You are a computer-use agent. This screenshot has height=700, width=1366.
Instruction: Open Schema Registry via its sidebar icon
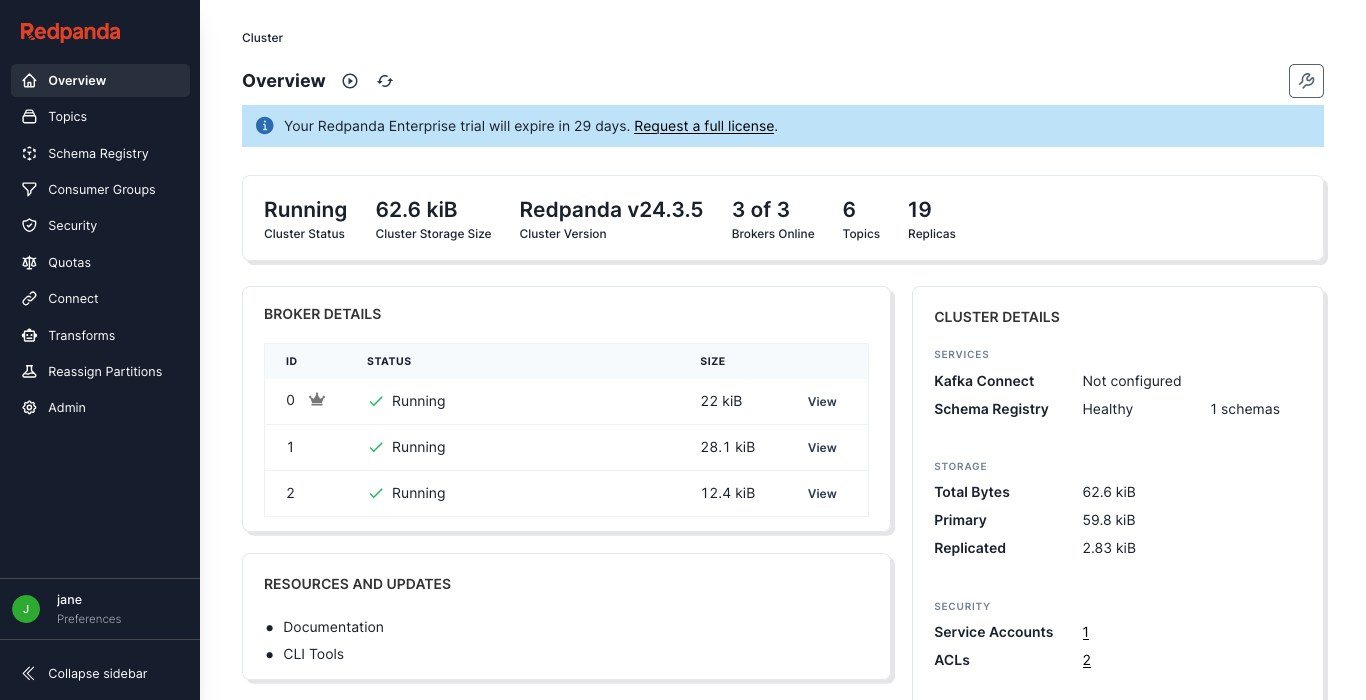point(30,154)
